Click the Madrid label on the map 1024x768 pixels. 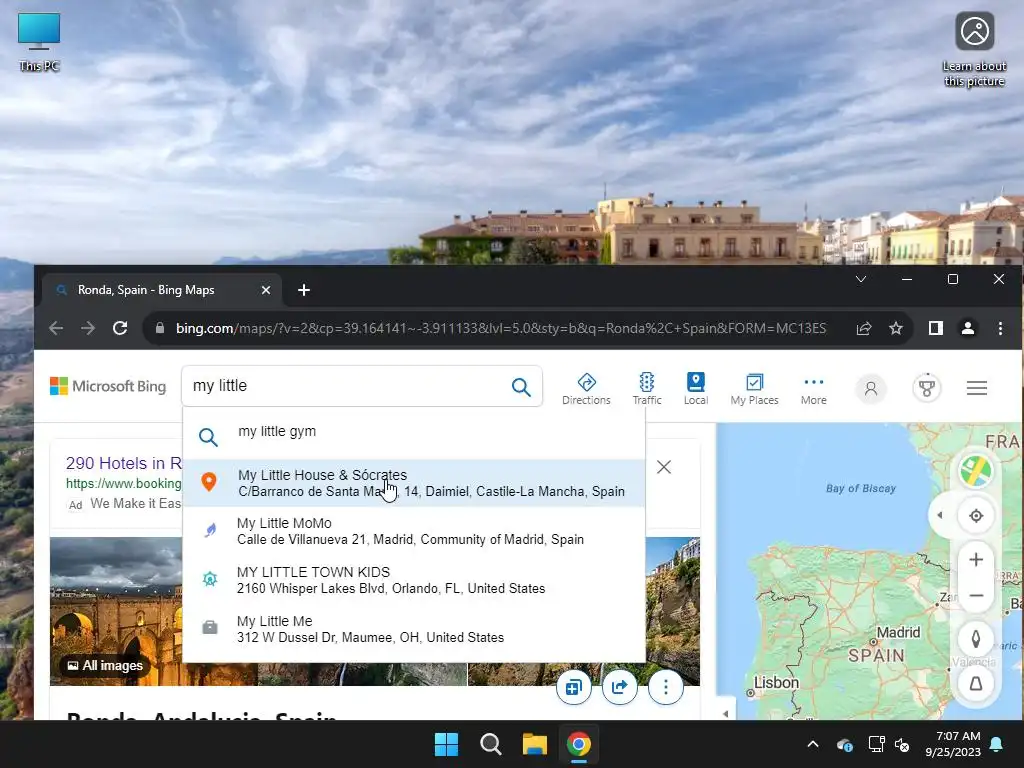pyautogui.click(x=898, y=632)
